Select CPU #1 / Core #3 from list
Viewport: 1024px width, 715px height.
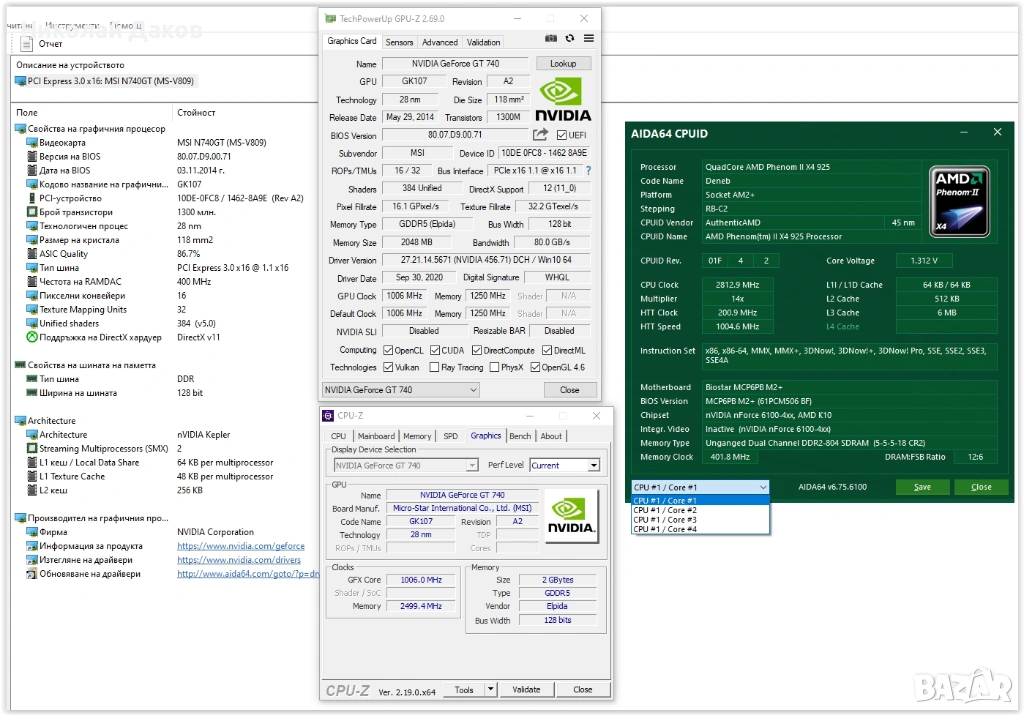click(x=665, y=520)
